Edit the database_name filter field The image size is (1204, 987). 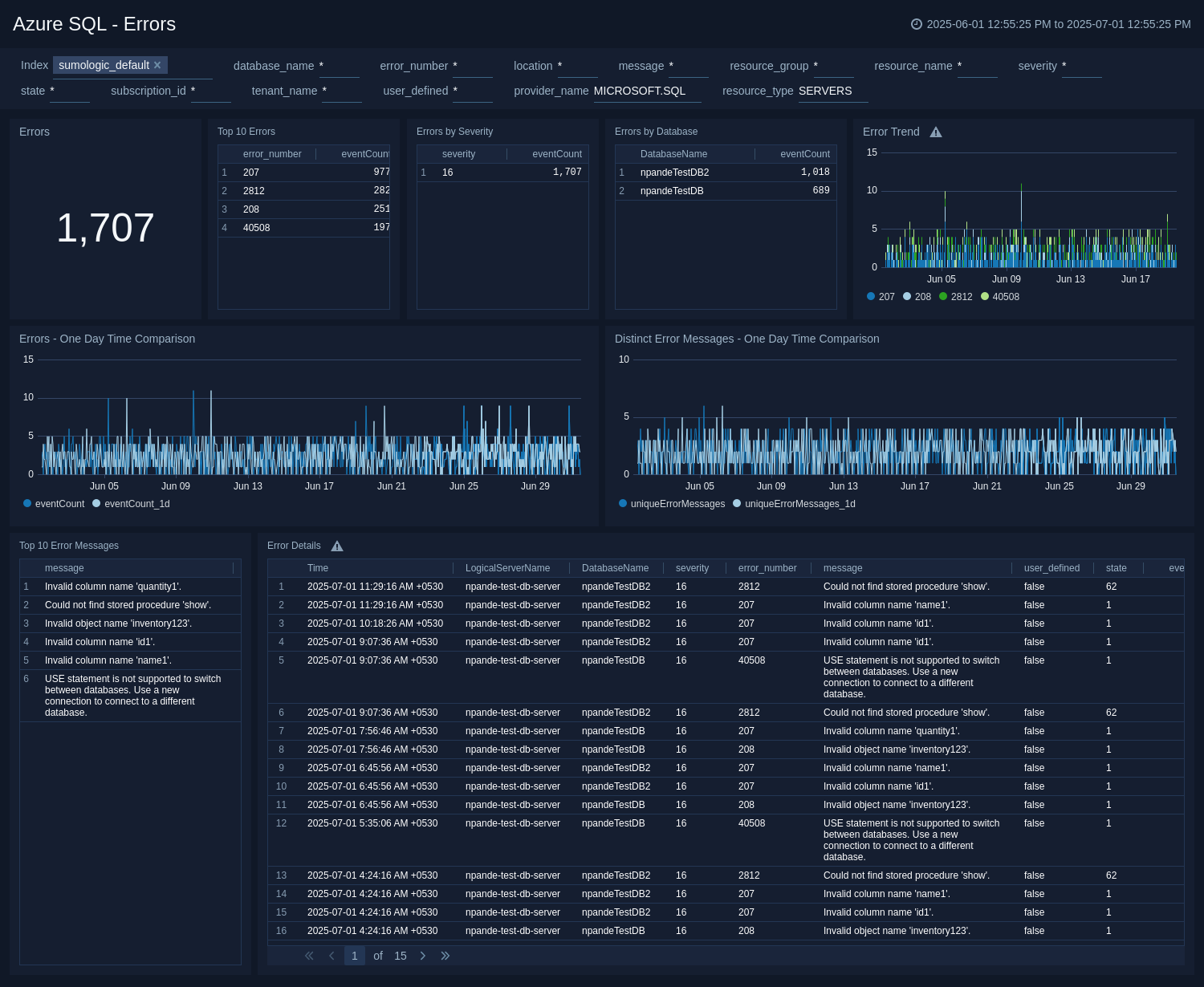coord(339,67)
